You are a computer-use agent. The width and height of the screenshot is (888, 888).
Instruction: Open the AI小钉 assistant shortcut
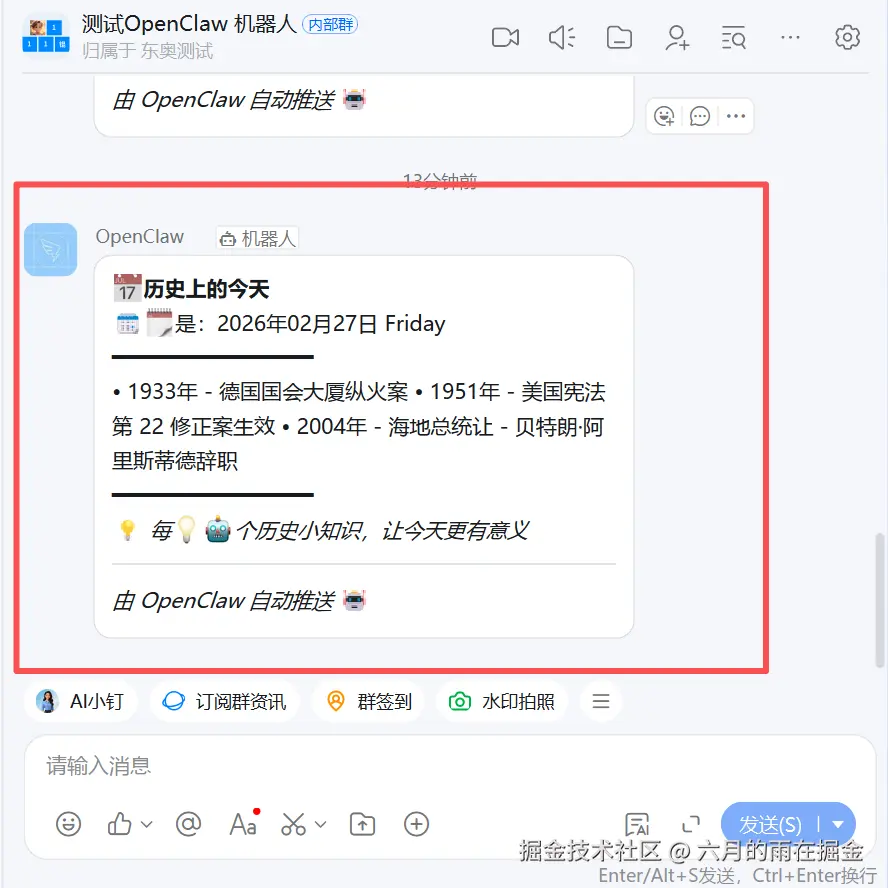[80, 701]
